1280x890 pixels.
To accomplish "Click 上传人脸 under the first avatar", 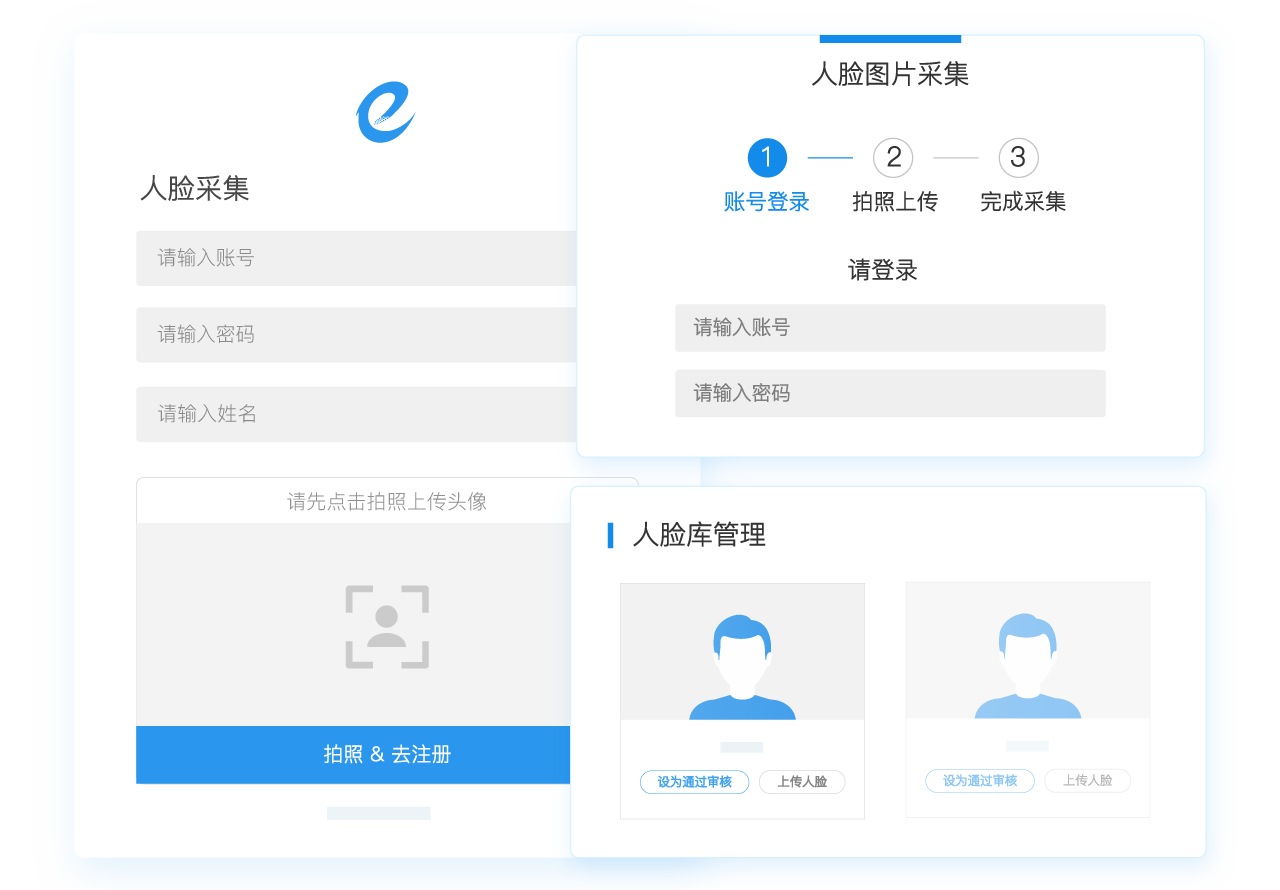I will click(802, 782).
